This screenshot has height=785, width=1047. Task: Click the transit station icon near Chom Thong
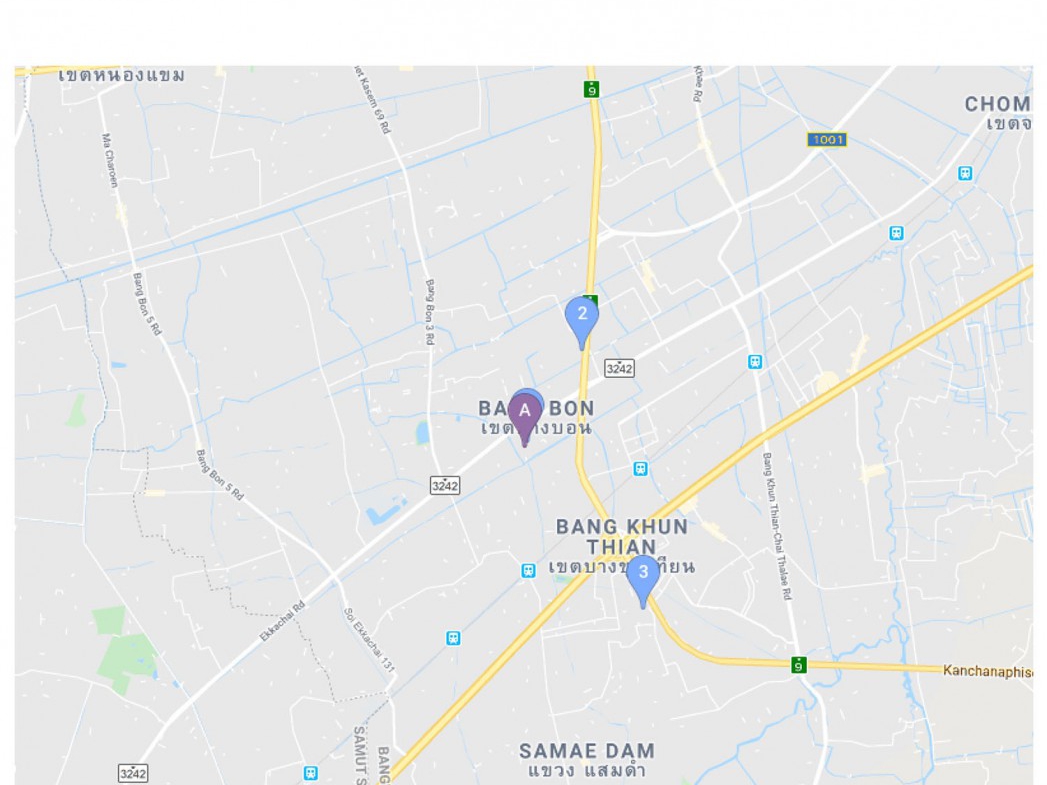(965, 174)
